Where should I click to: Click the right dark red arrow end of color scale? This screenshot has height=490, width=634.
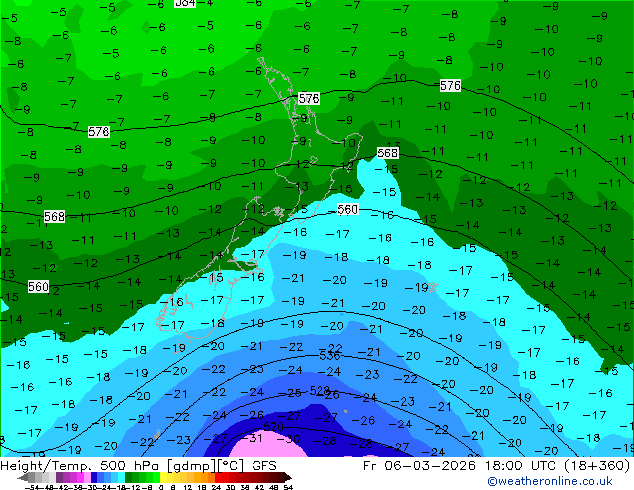click(287, 477)
